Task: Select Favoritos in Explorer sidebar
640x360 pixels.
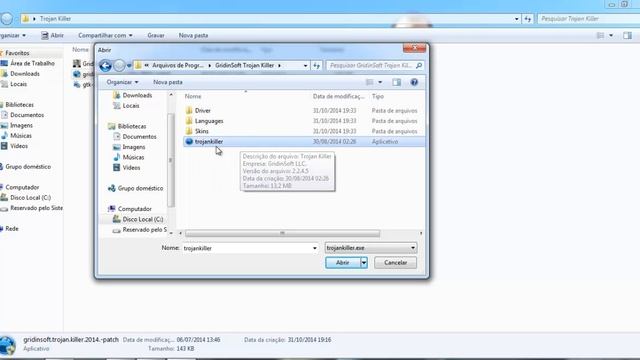Action: 17,53
